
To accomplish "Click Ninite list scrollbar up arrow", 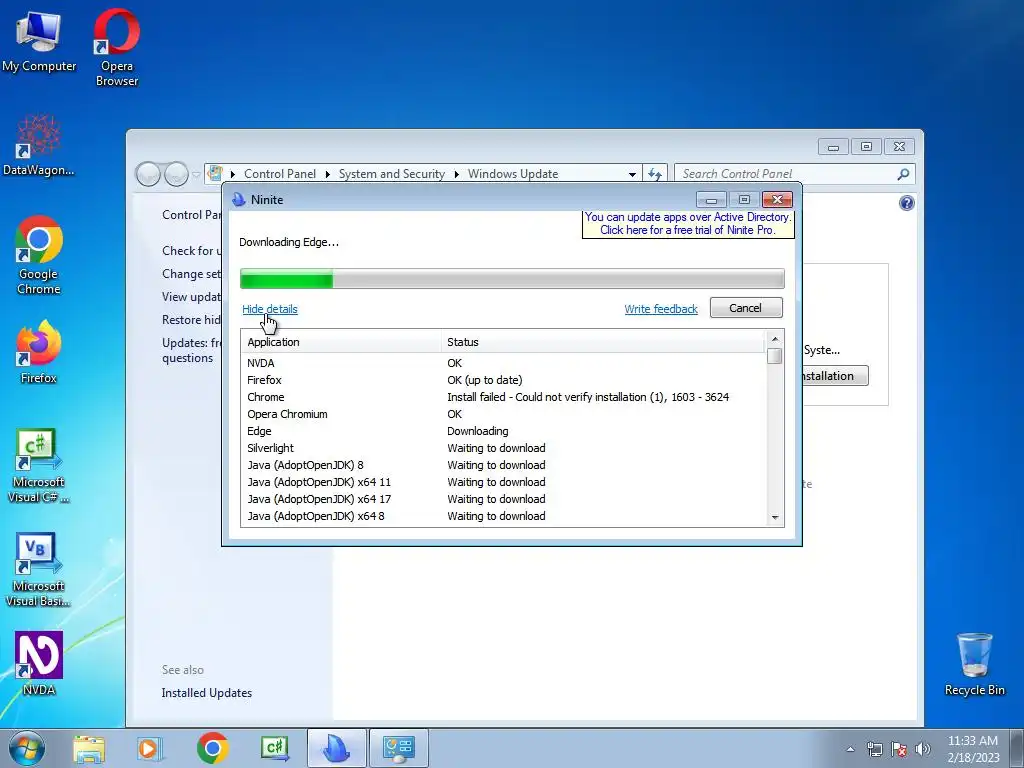I will click(x=775, y=339).
